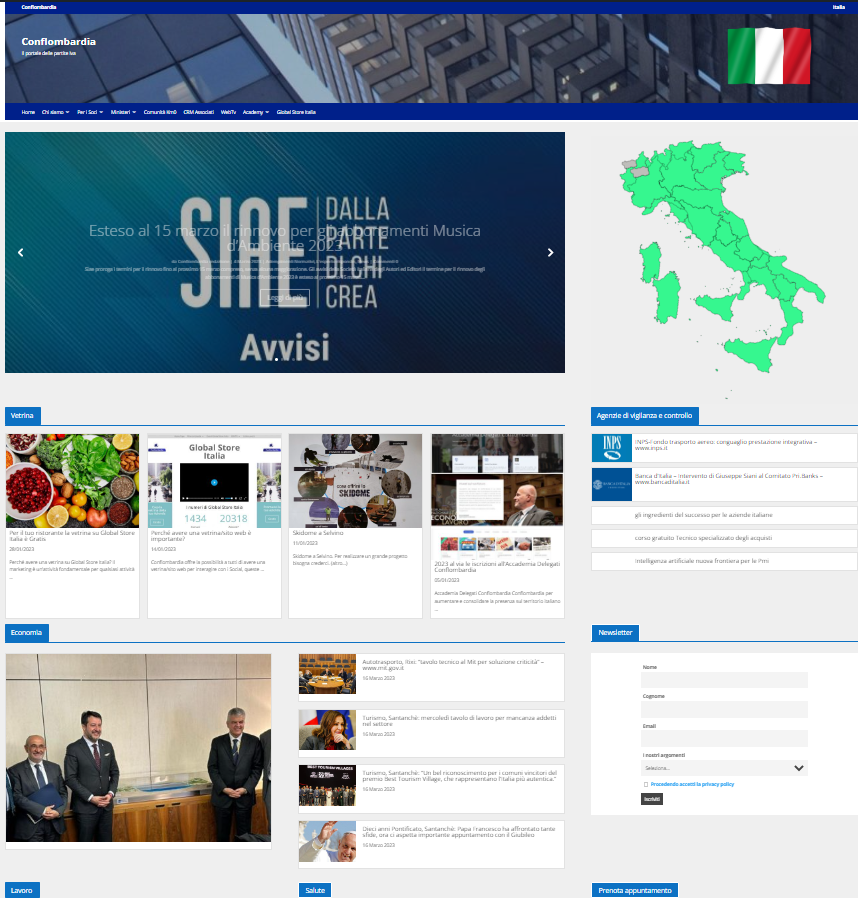Viewport: 858px width, 898px height.
Task: Go to the previous slide in the carousel
Action: [21, 253]
